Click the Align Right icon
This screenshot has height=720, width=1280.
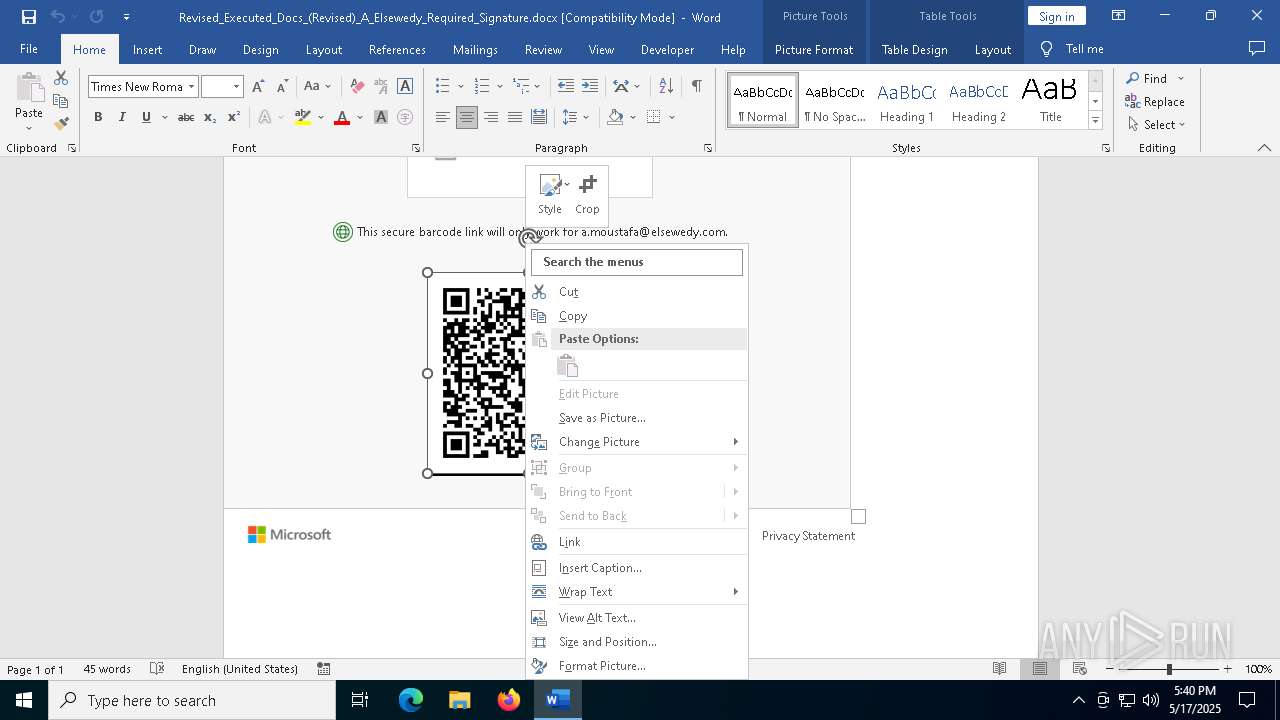point(490,117)
